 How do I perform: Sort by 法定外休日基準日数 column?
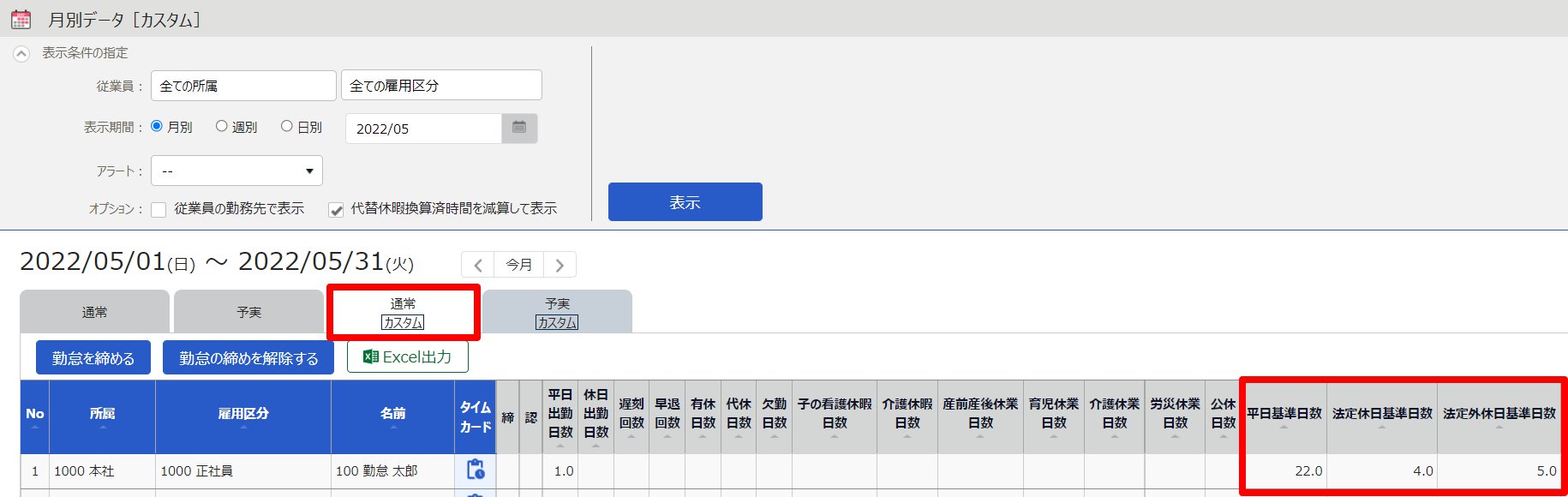pyautogui.click(x=1499, y=416)
